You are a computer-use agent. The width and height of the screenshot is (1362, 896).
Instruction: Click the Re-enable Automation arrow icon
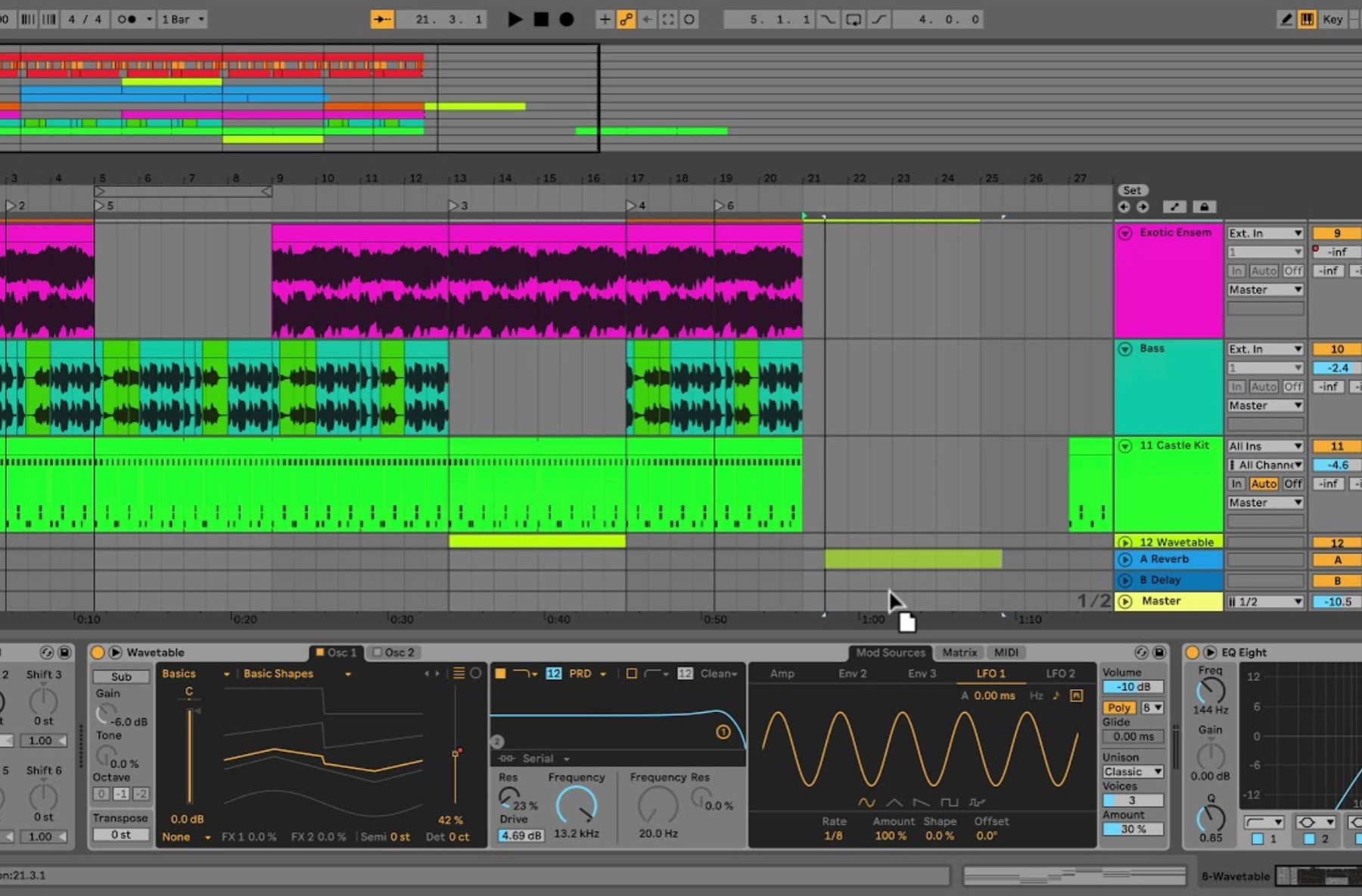[x=647, y=19]
